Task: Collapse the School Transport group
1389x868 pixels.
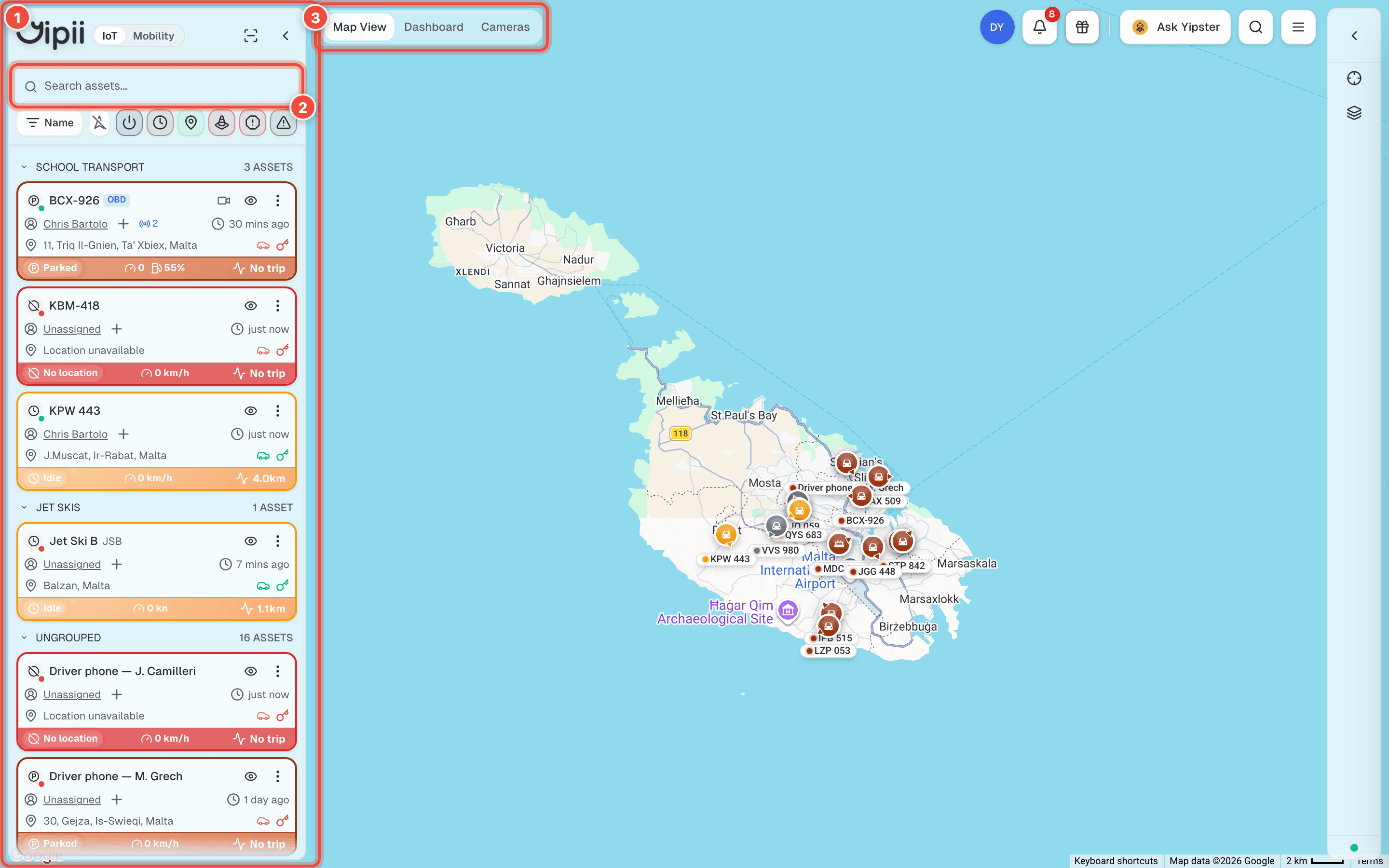Action: (24, 167)
